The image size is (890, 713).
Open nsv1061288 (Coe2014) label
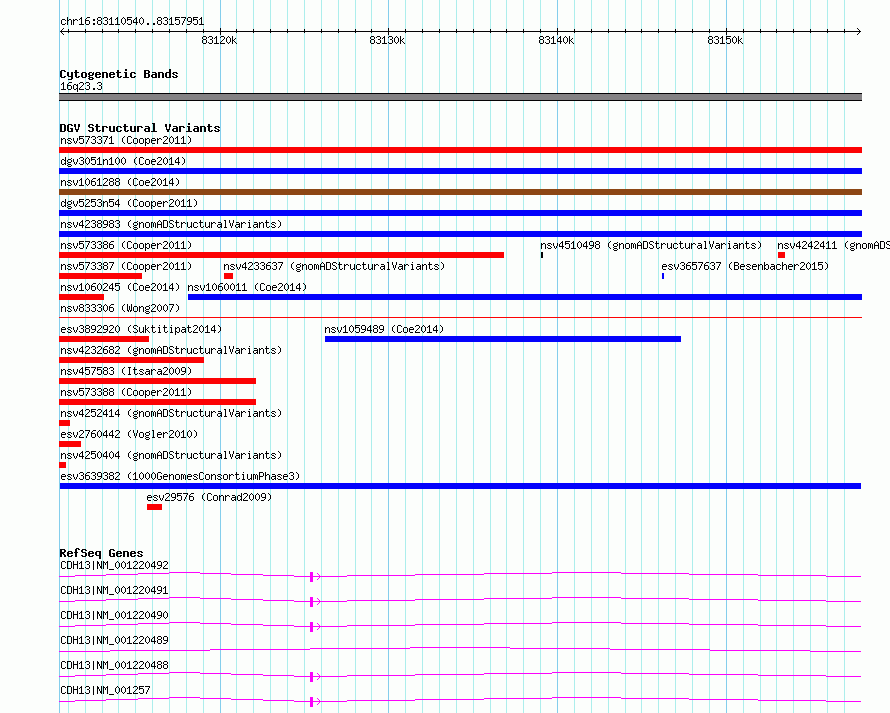pos(120,182)
